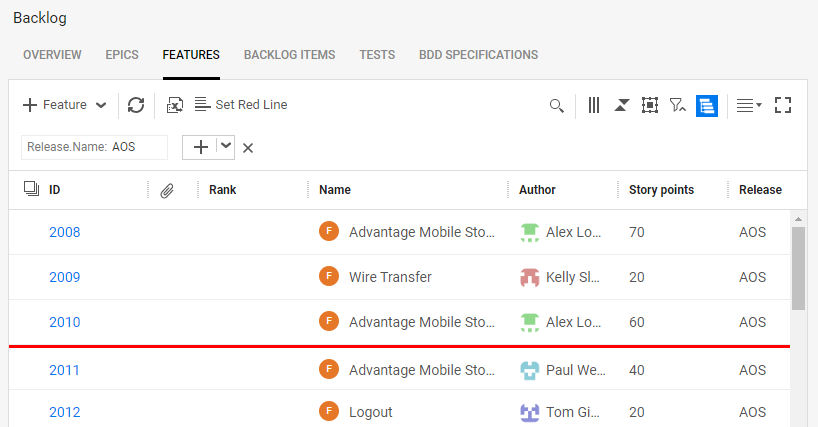Screen dimensions: 818x427
Task: Open the Epics tab
Action: coord(122,55)
